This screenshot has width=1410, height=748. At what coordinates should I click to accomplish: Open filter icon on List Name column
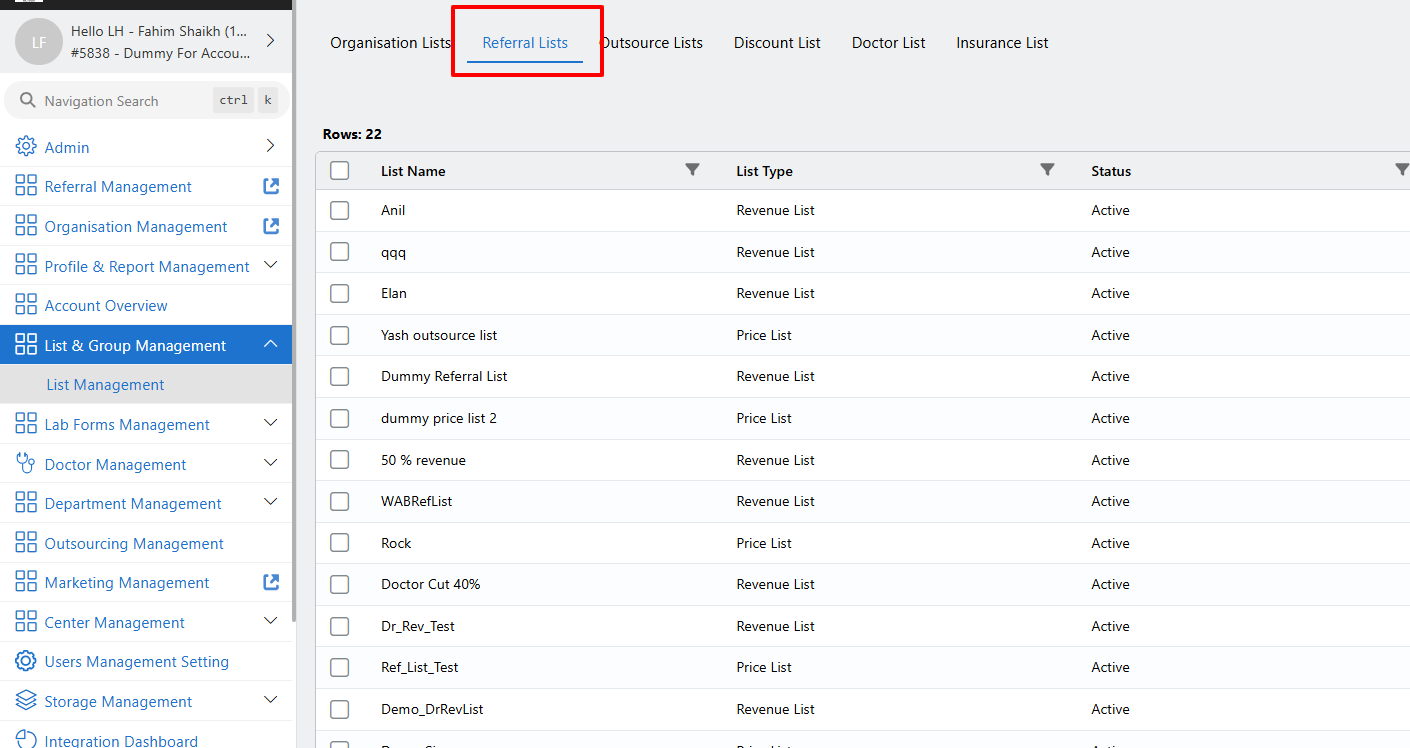coord(692,170)
